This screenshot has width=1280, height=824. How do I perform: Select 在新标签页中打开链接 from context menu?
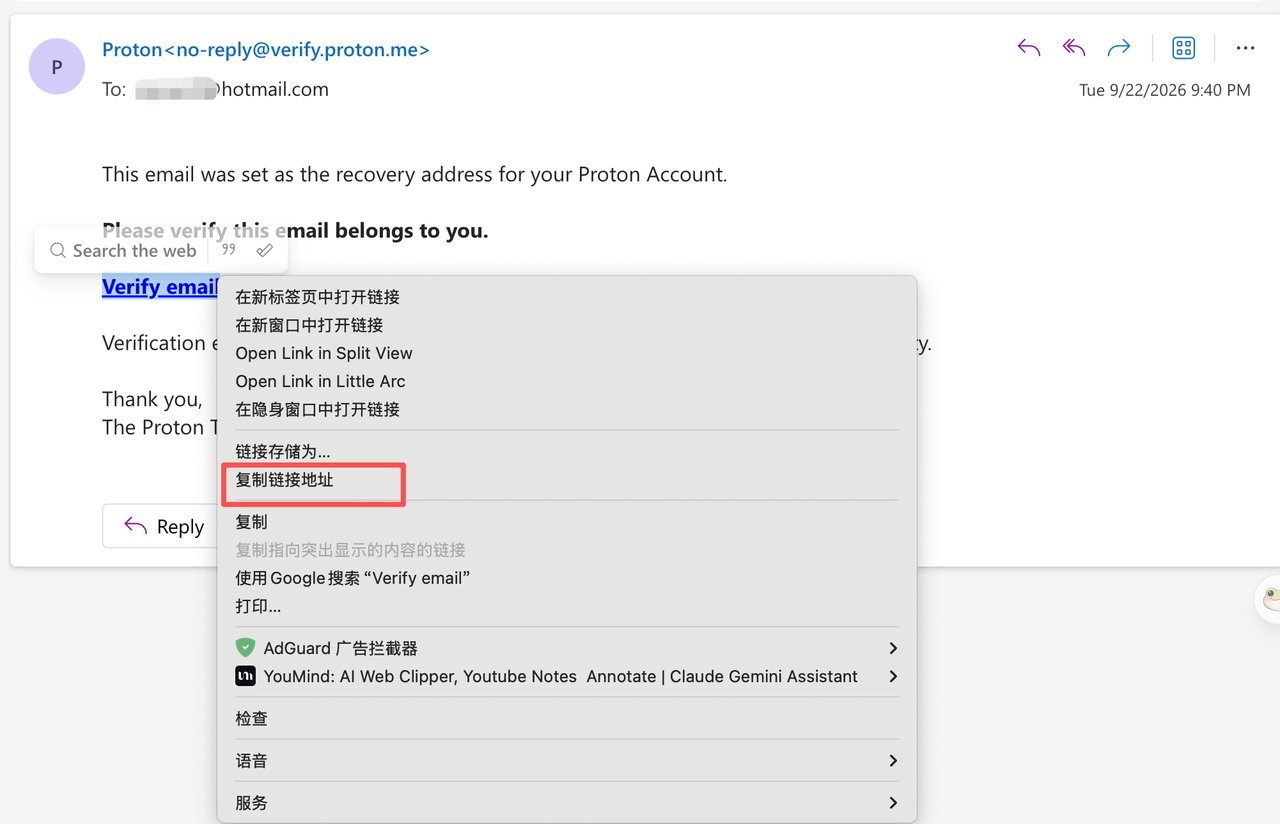[x=567, y=297]
